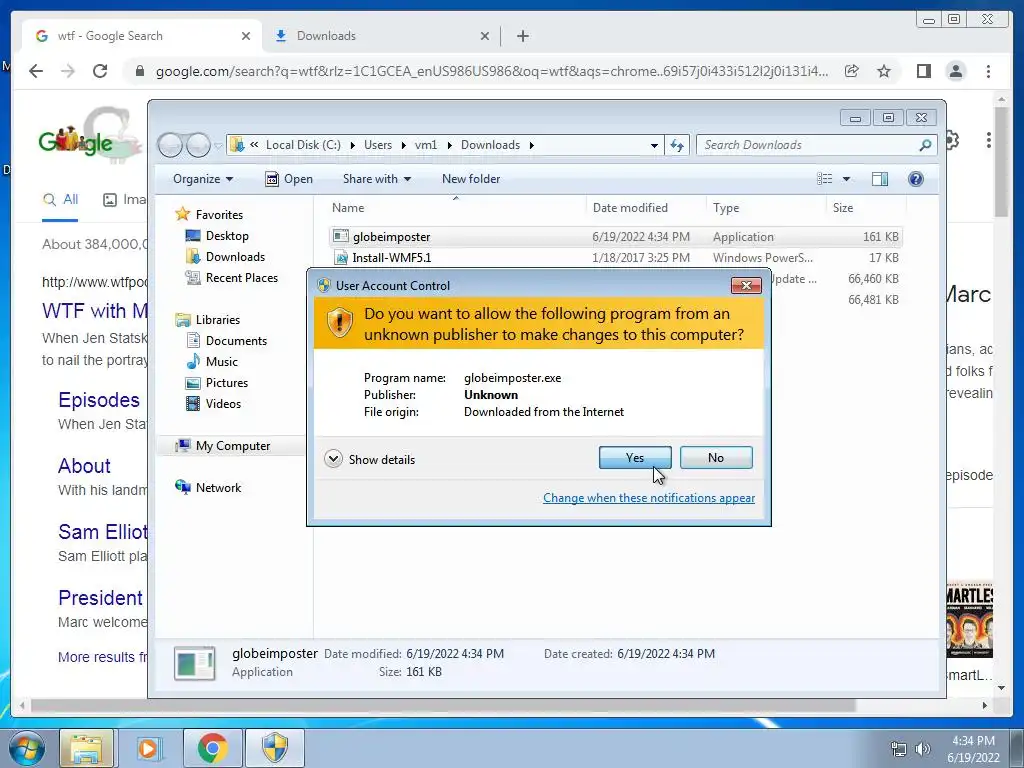1024x768 pixels.
Task: Click New folder in Explorer toolbar
Action: pos(471,179)
